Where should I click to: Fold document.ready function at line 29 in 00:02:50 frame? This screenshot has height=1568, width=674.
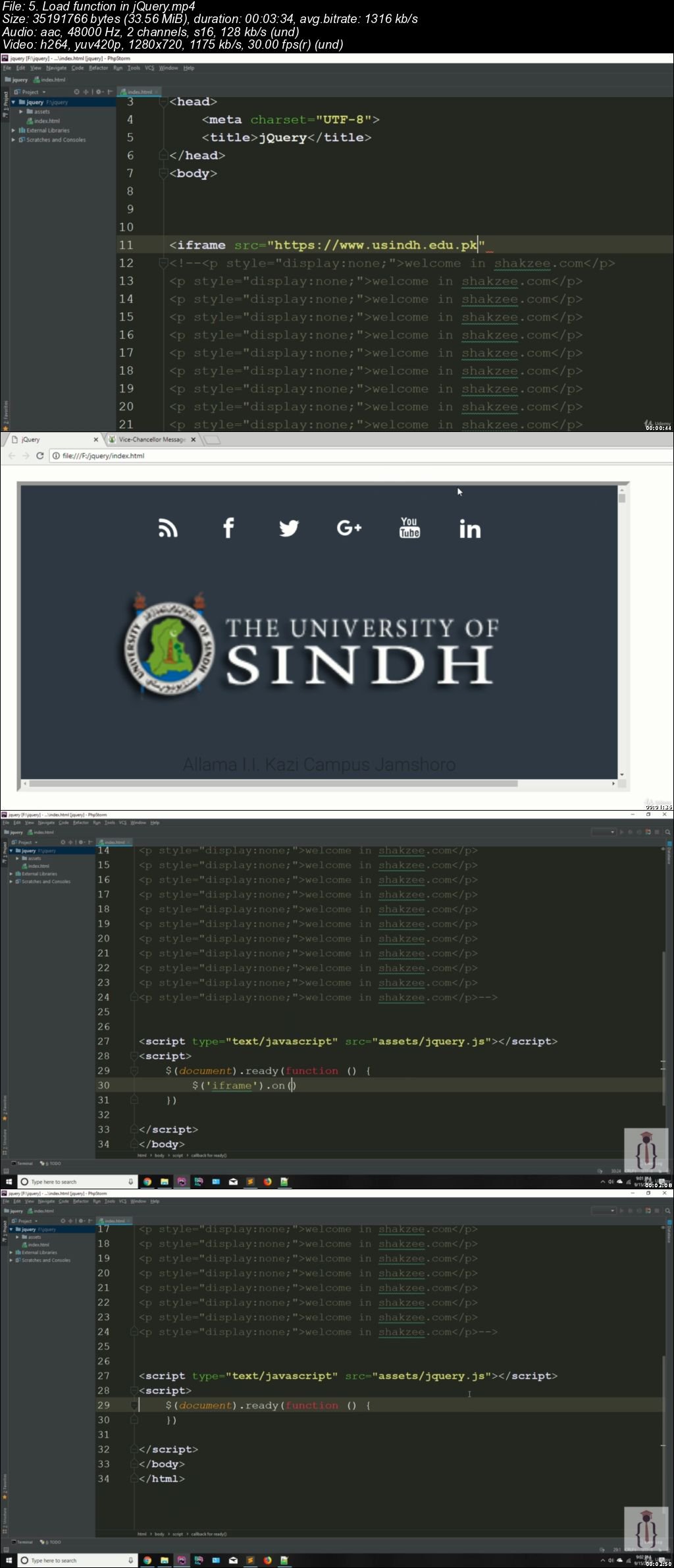134,1405
